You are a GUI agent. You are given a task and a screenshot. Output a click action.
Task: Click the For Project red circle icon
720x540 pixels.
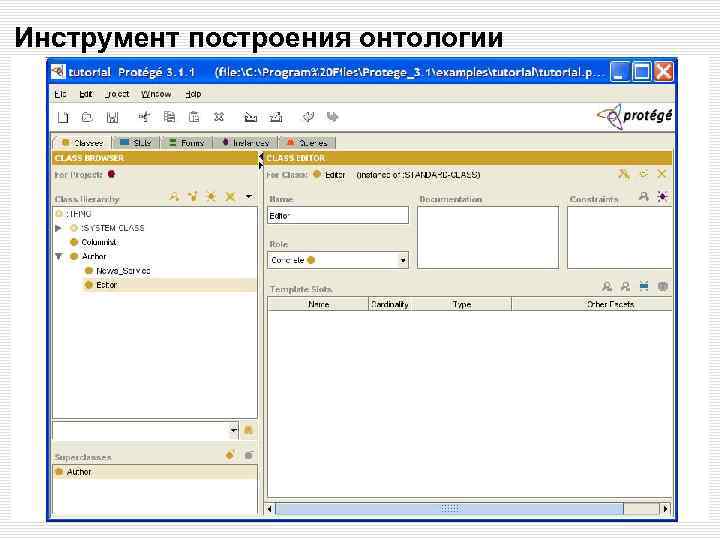click(x=111, y=174)
